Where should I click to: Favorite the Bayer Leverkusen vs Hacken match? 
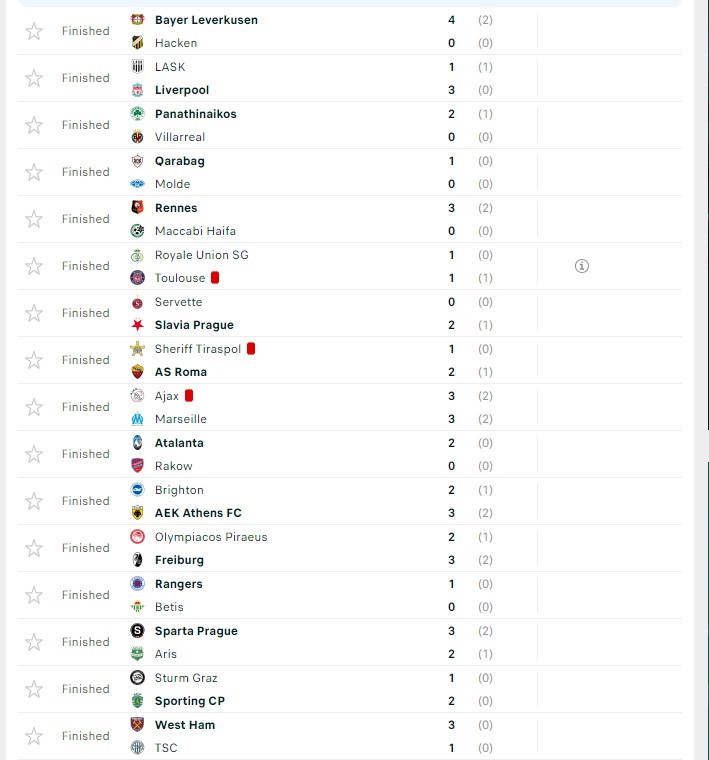pyautogui.click(x=34, y=31)
